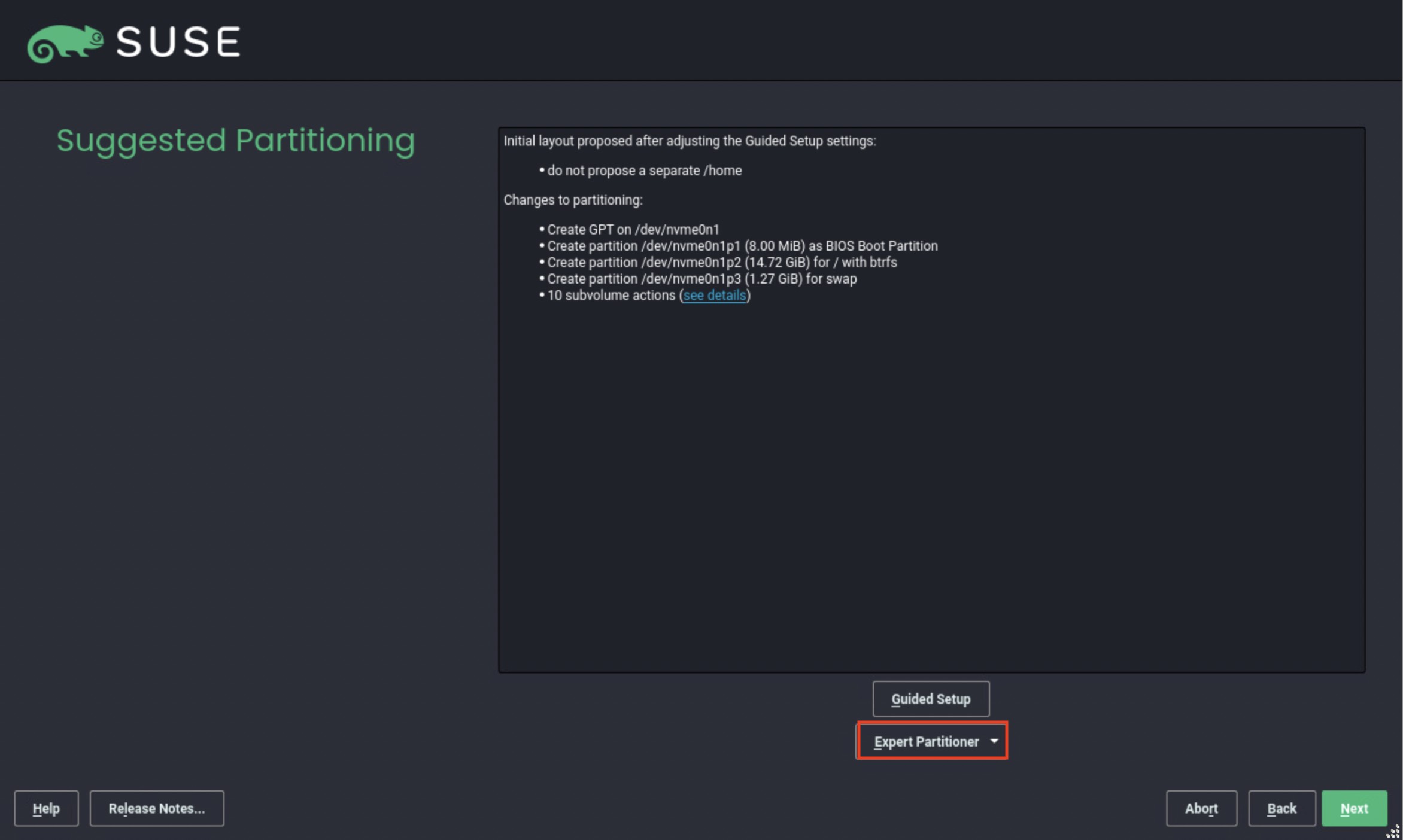1403x840 pixels.
Task: Click the BIOS Boot Partition entry line
Action: [742, 246]
